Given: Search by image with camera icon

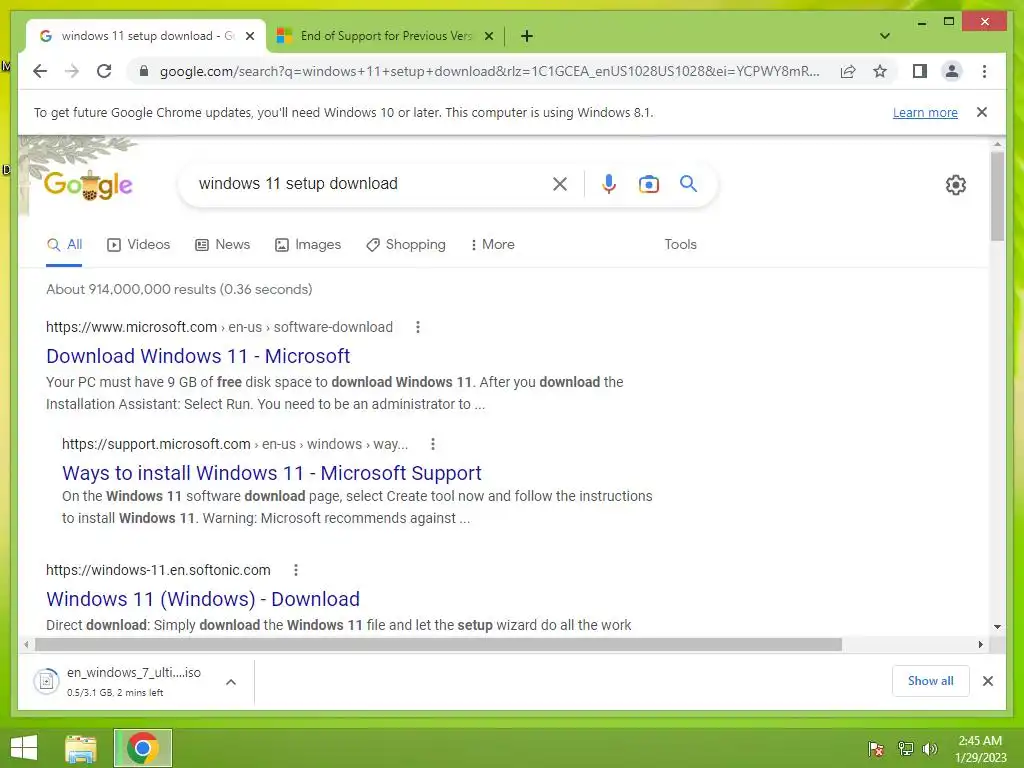Looking at the screenshot, I should coord(648,184).
